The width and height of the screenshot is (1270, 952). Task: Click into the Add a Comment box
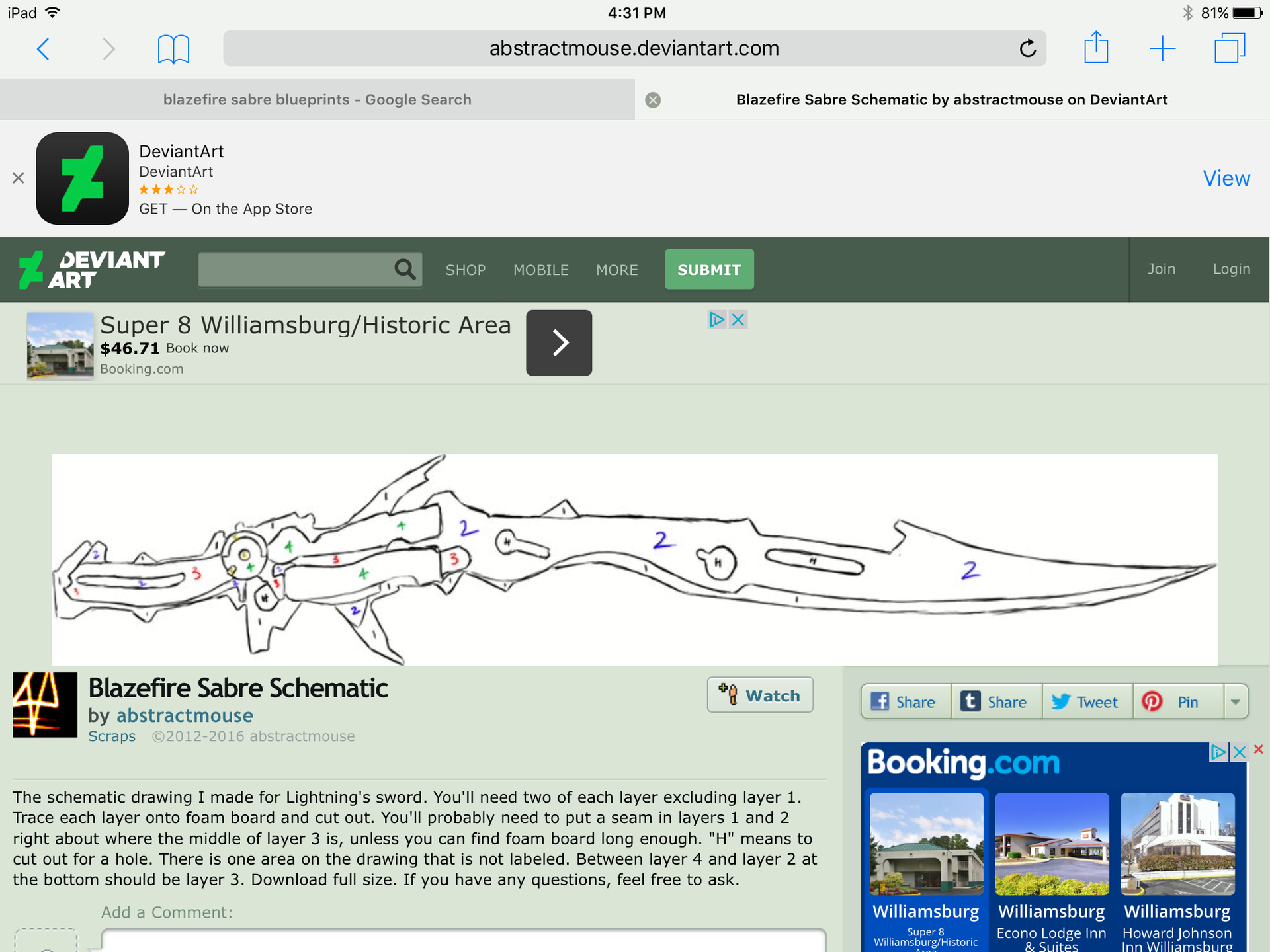pyautogui.click(x=463, y=940)
